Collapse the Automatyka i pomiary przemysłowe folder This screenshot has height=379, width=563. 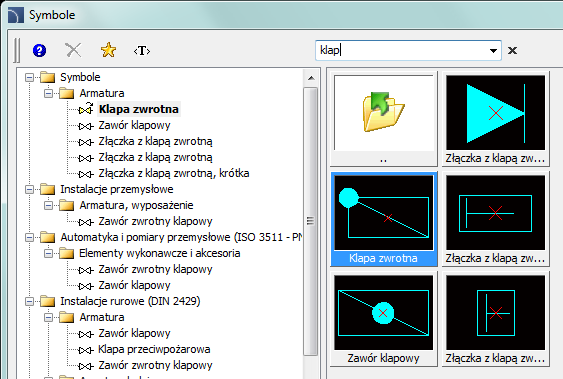click(x=29, y=237)
